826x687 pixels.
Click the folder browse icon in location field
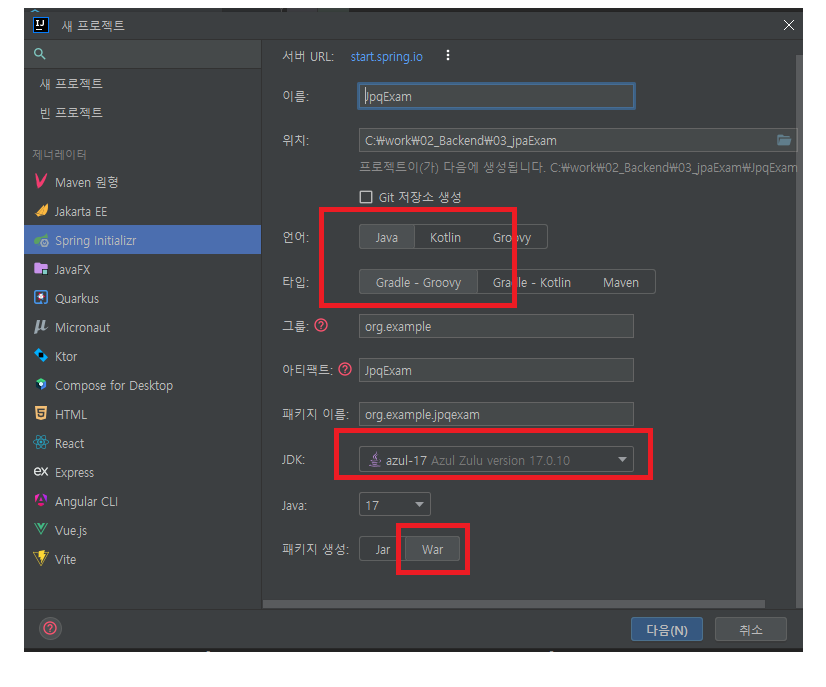coord(784,140)
